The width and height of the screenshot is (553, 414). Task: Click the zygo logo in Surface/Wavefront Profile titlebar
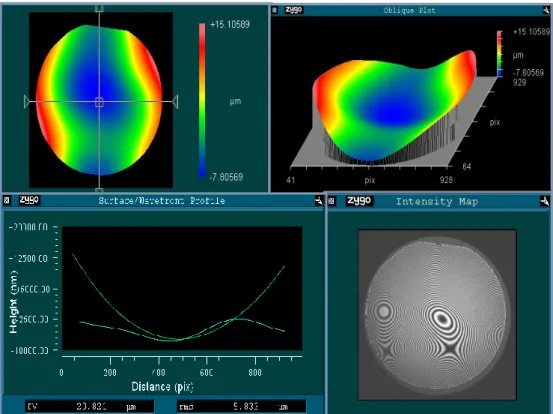pyautogui.click(x=29, y=200)
